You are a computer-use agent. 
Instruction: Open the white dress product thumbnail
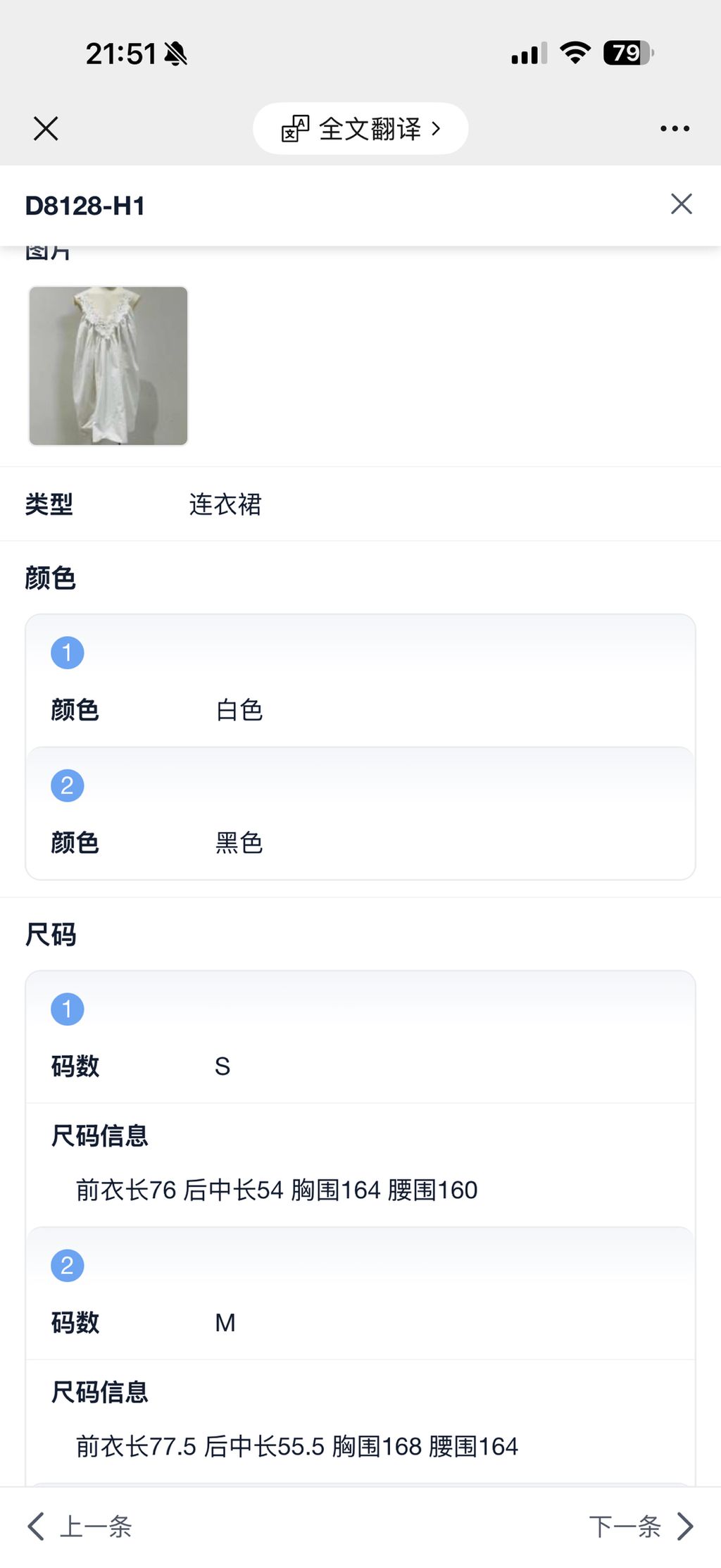[108, 366]
